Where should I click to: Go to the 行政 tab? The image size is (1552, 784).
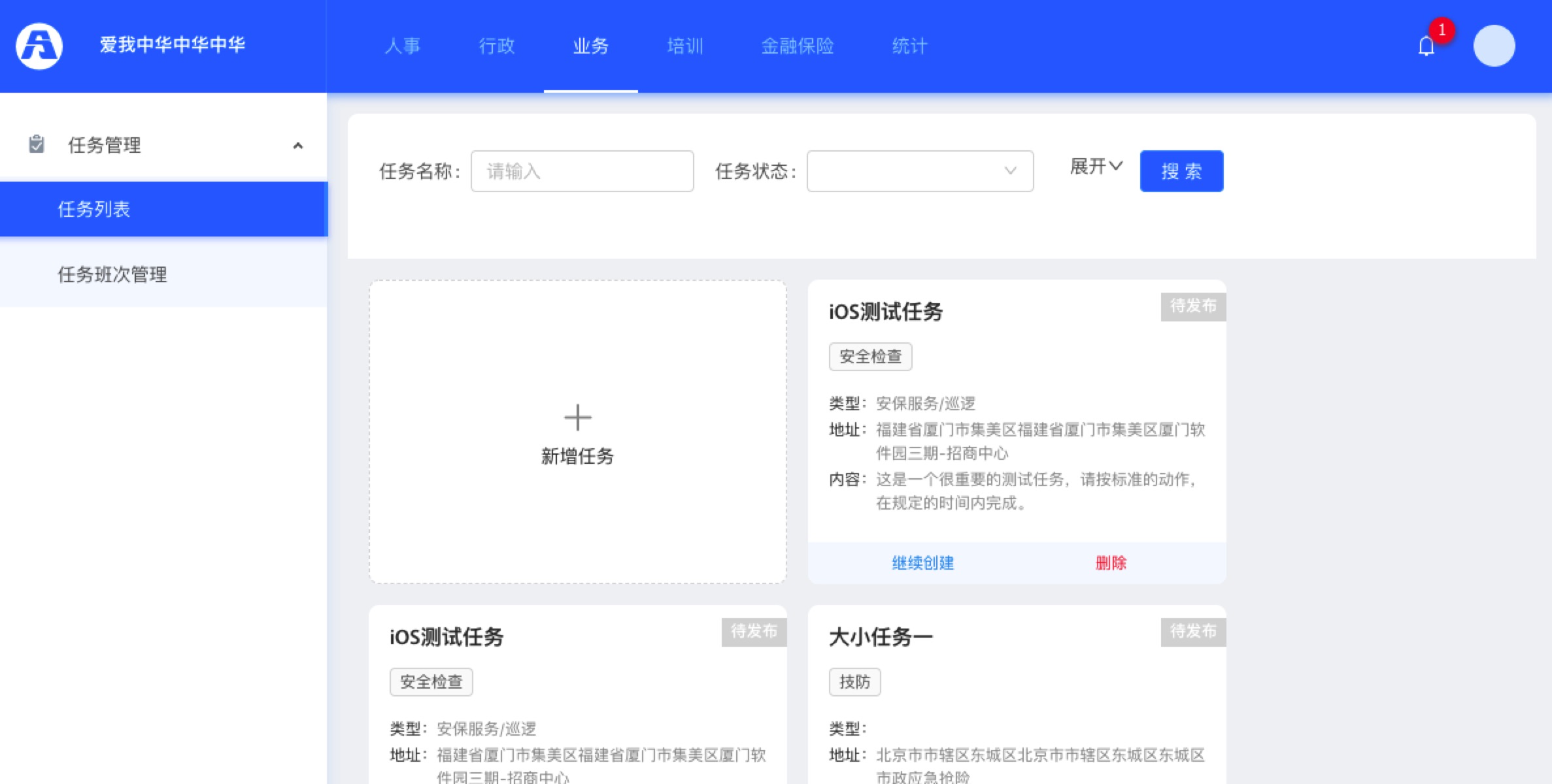496,46
